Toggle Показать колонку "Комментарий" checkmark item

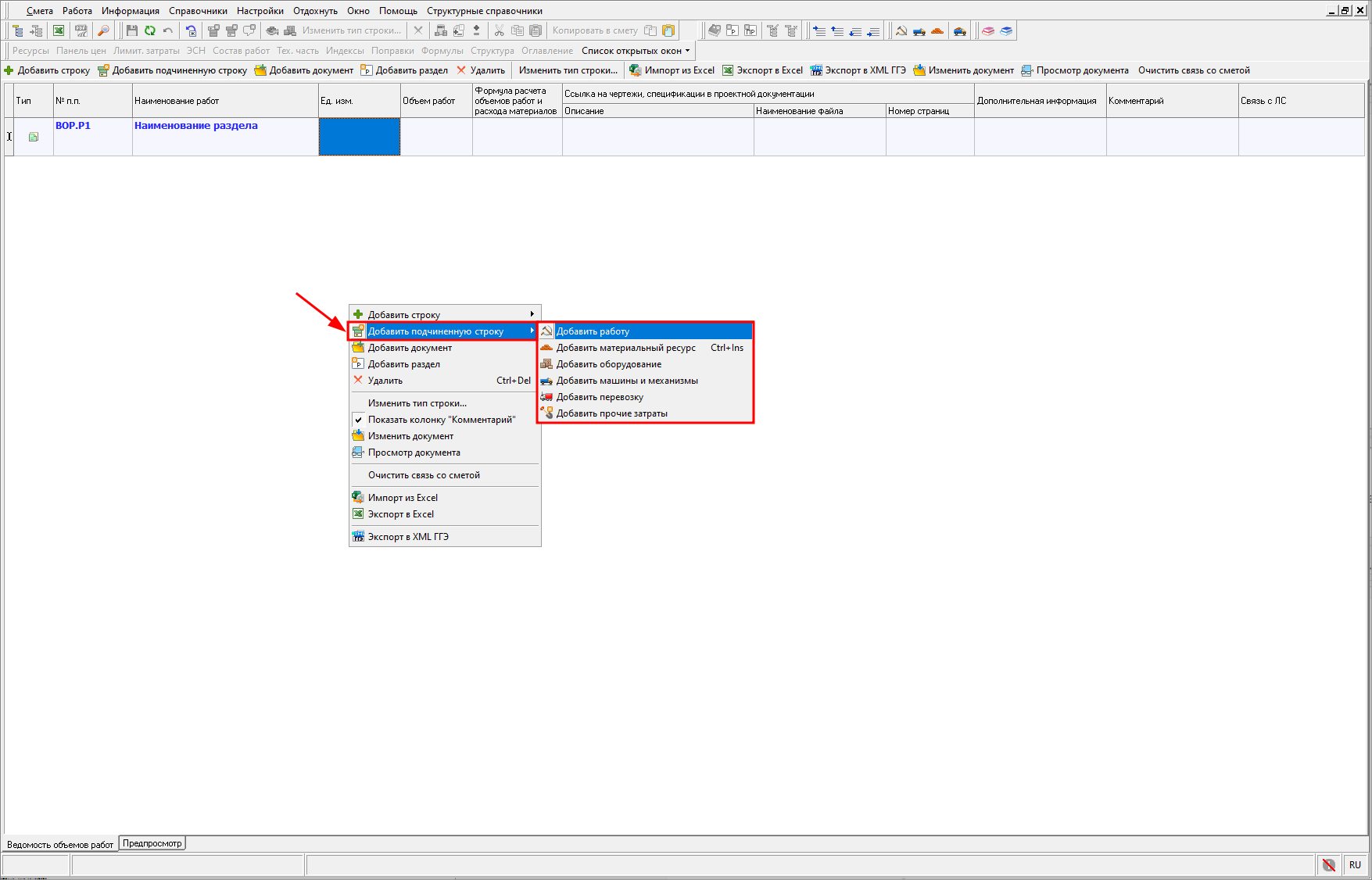point(441,420)
